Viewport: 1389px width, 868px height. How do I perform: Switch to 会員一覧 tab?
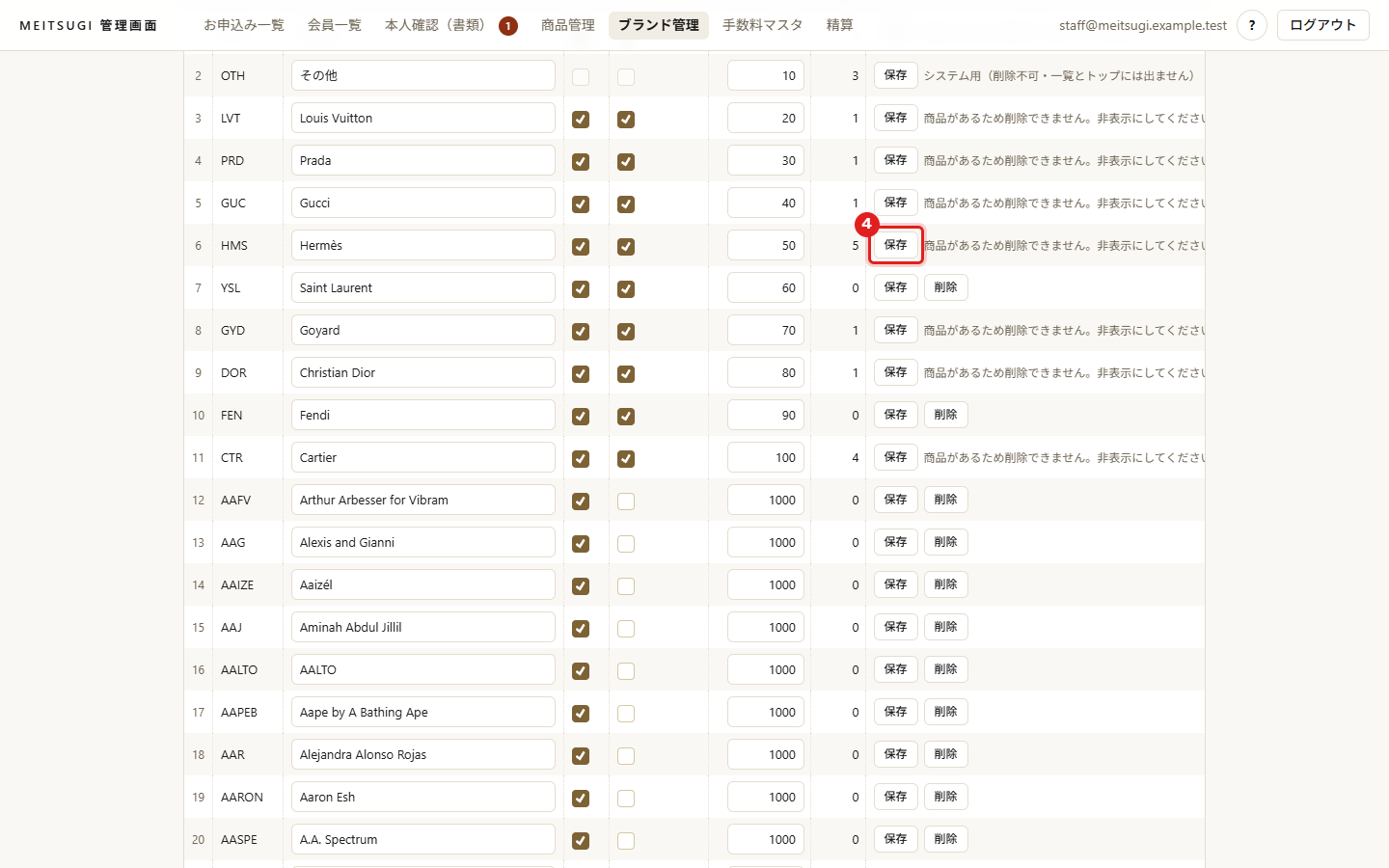[x=335, y=25]
